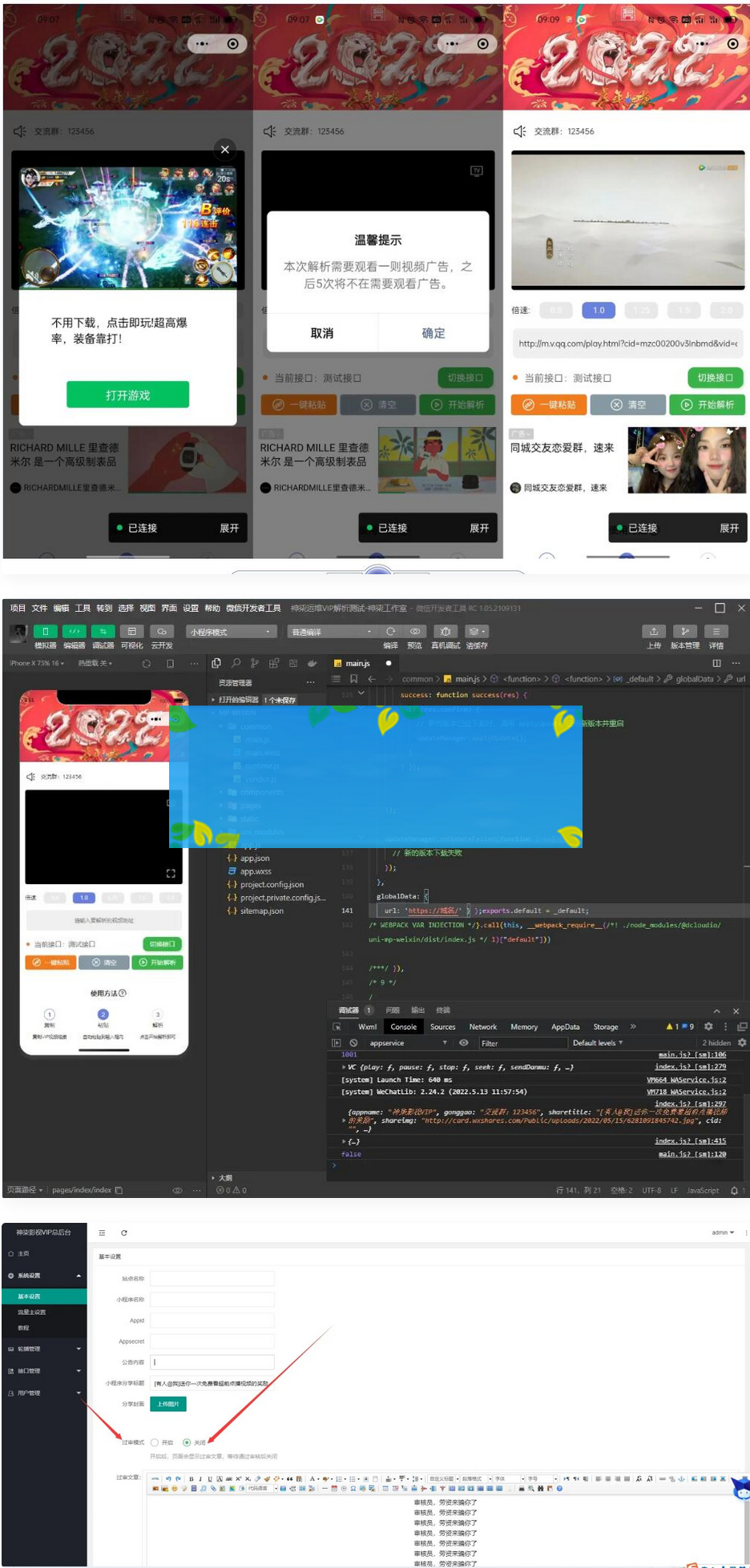The width and height of the screenshot is (750, 1568).
Task: Toggle the 模拟器 simulator panel icon
Action: click(45, 632)
